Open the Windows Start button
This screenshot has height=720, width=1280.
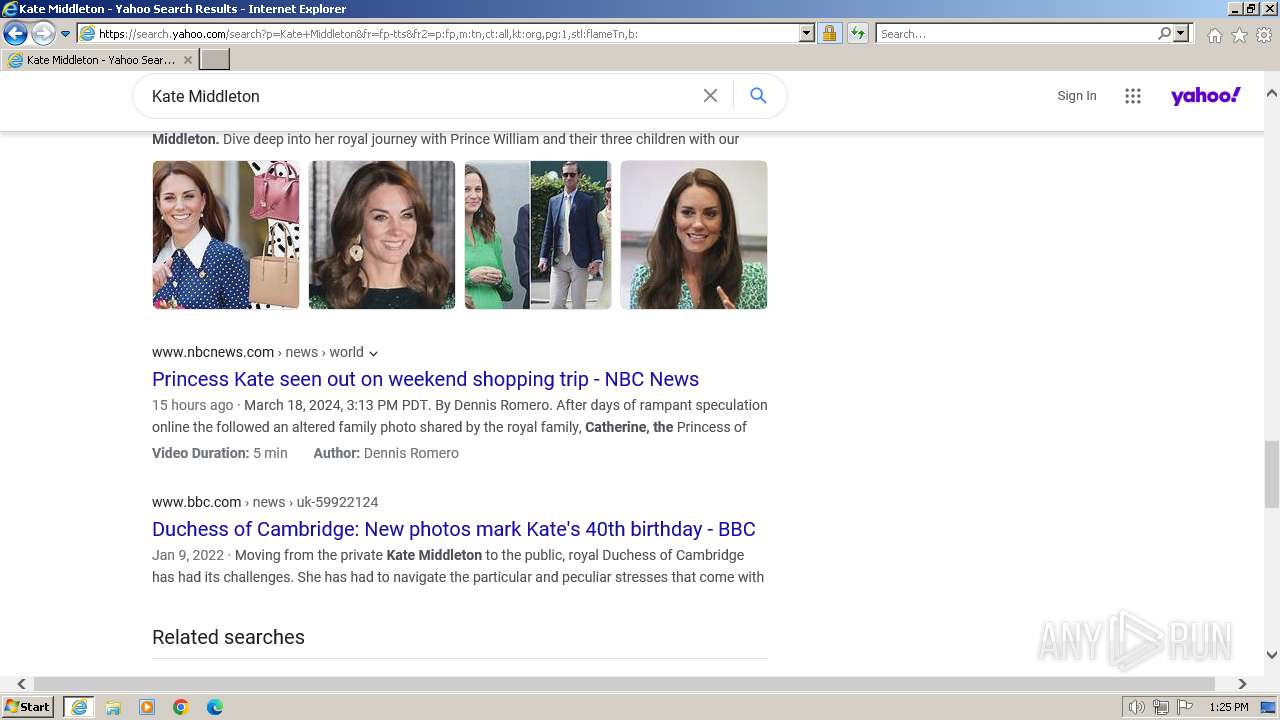click(x=28, y=707)
